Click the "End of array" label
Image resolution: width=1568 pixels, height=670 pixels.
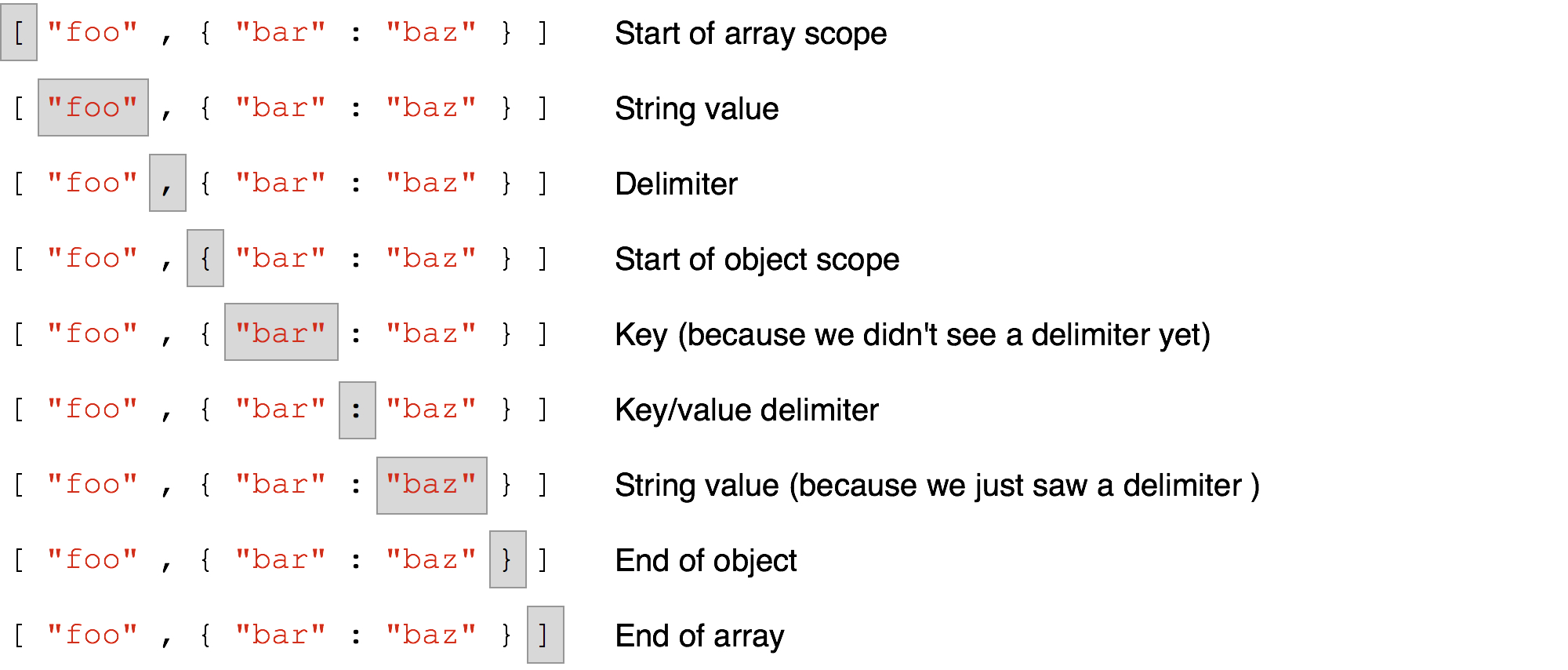click(699, 636)
